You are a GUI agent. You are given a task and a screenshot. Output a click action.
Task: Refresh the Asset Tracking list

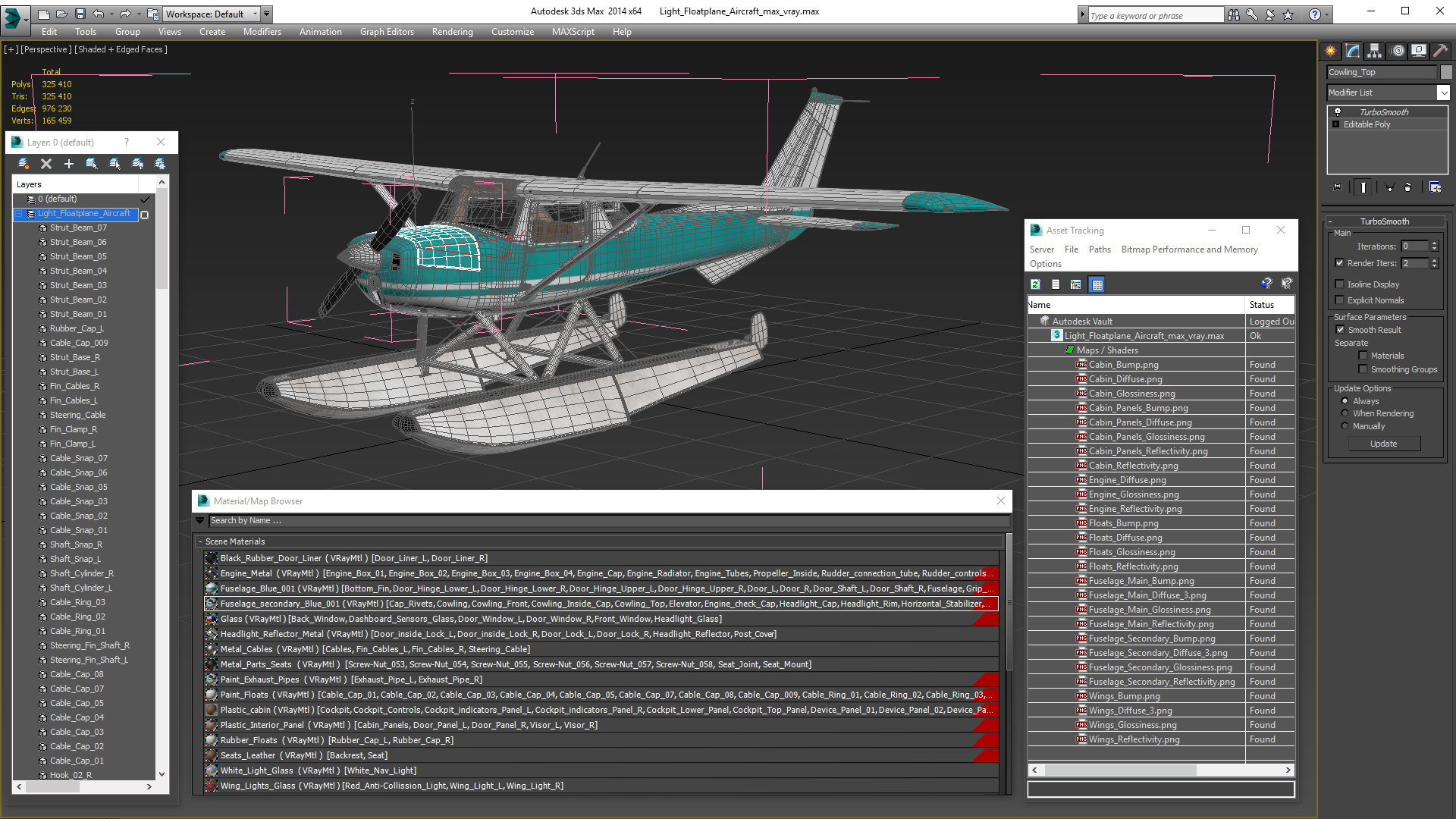(1035, 284)
